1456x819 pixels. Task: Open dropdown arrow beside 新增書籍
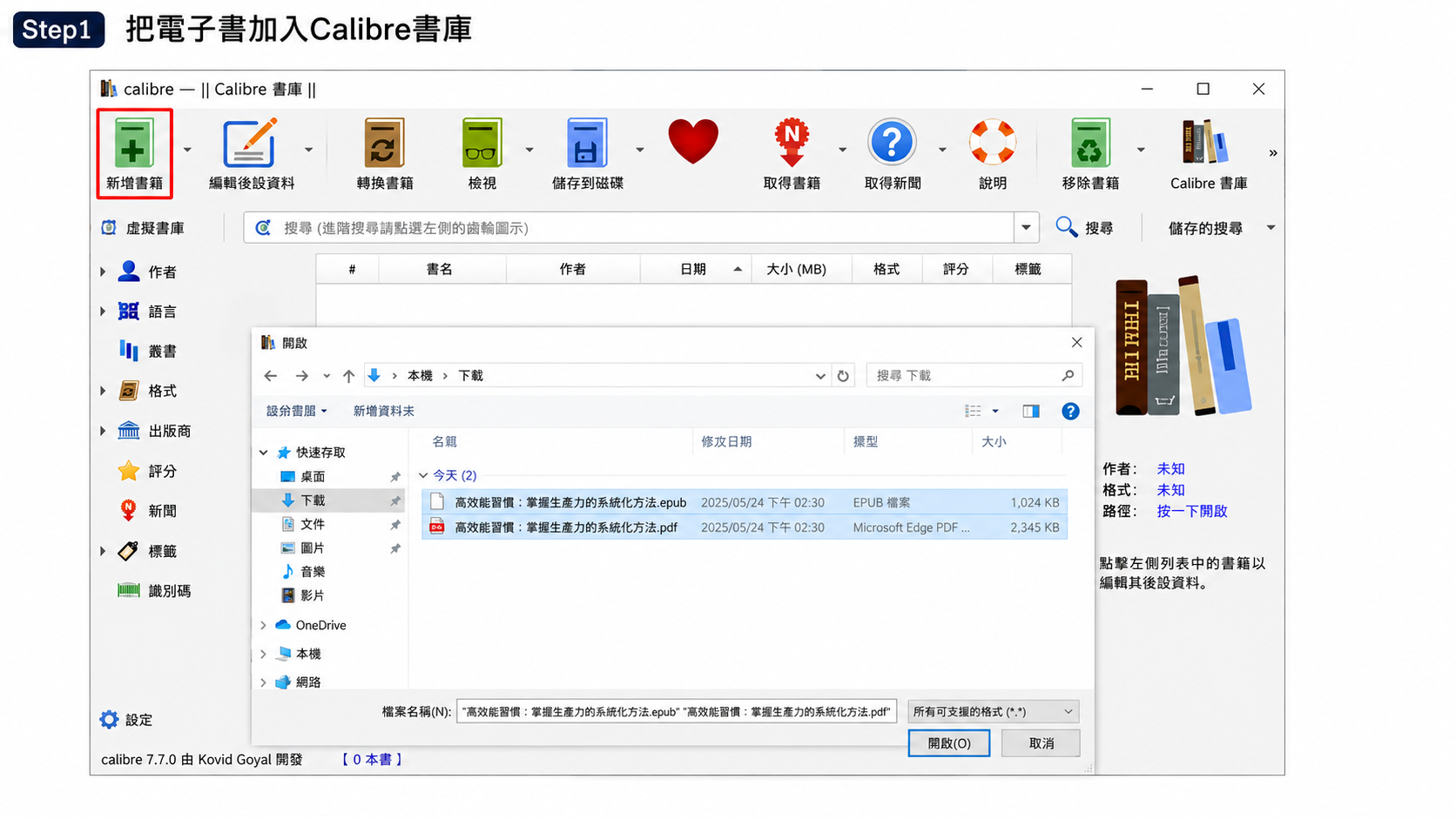click(x=187, y=150)
